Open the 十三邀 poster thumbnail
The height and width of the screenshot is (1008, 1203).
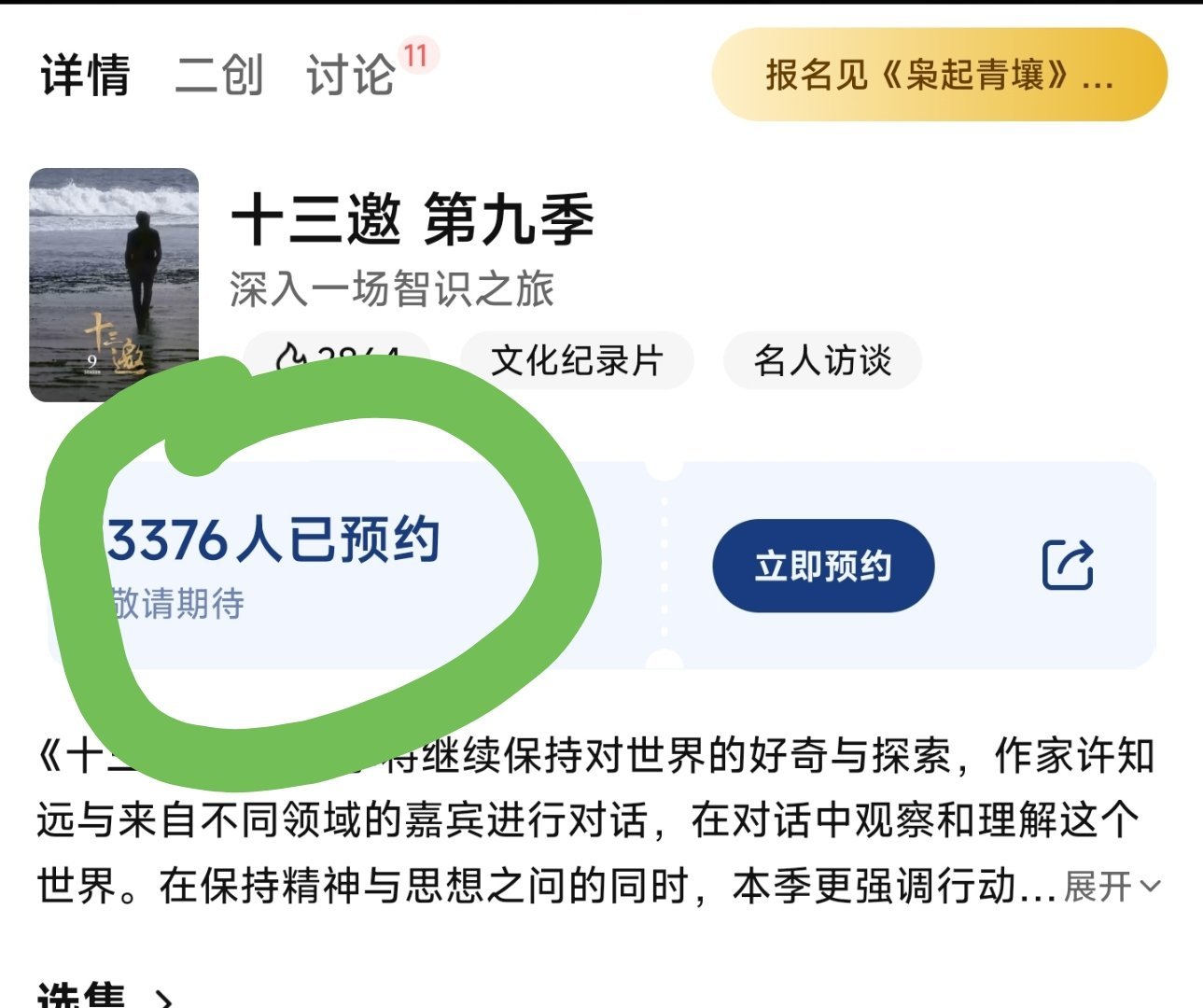pyautogui.click(x=114, y=285)
